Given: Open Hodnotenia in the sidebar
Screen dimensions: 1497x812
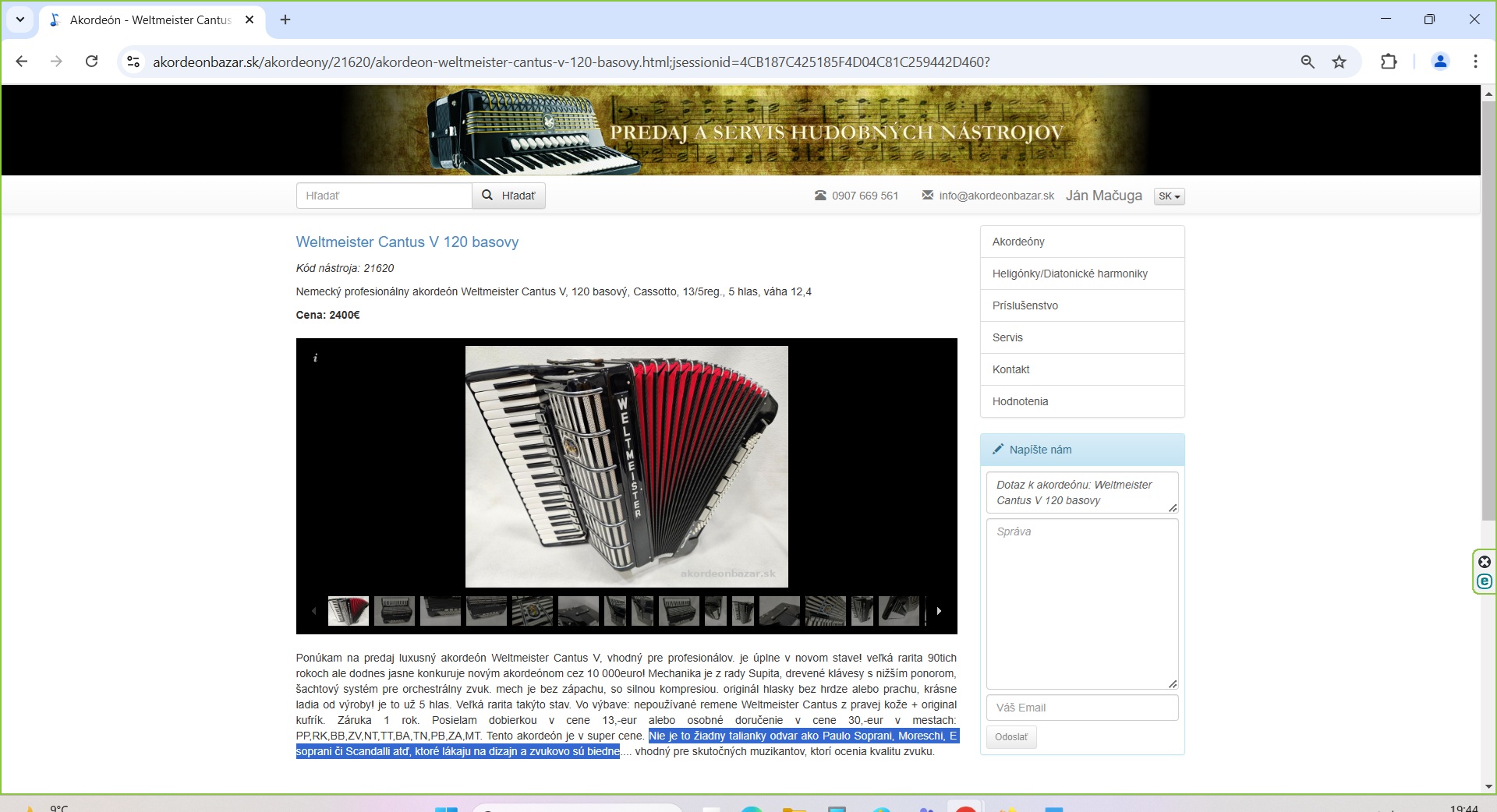Looking at the screenshot, I should point(1082,401).
